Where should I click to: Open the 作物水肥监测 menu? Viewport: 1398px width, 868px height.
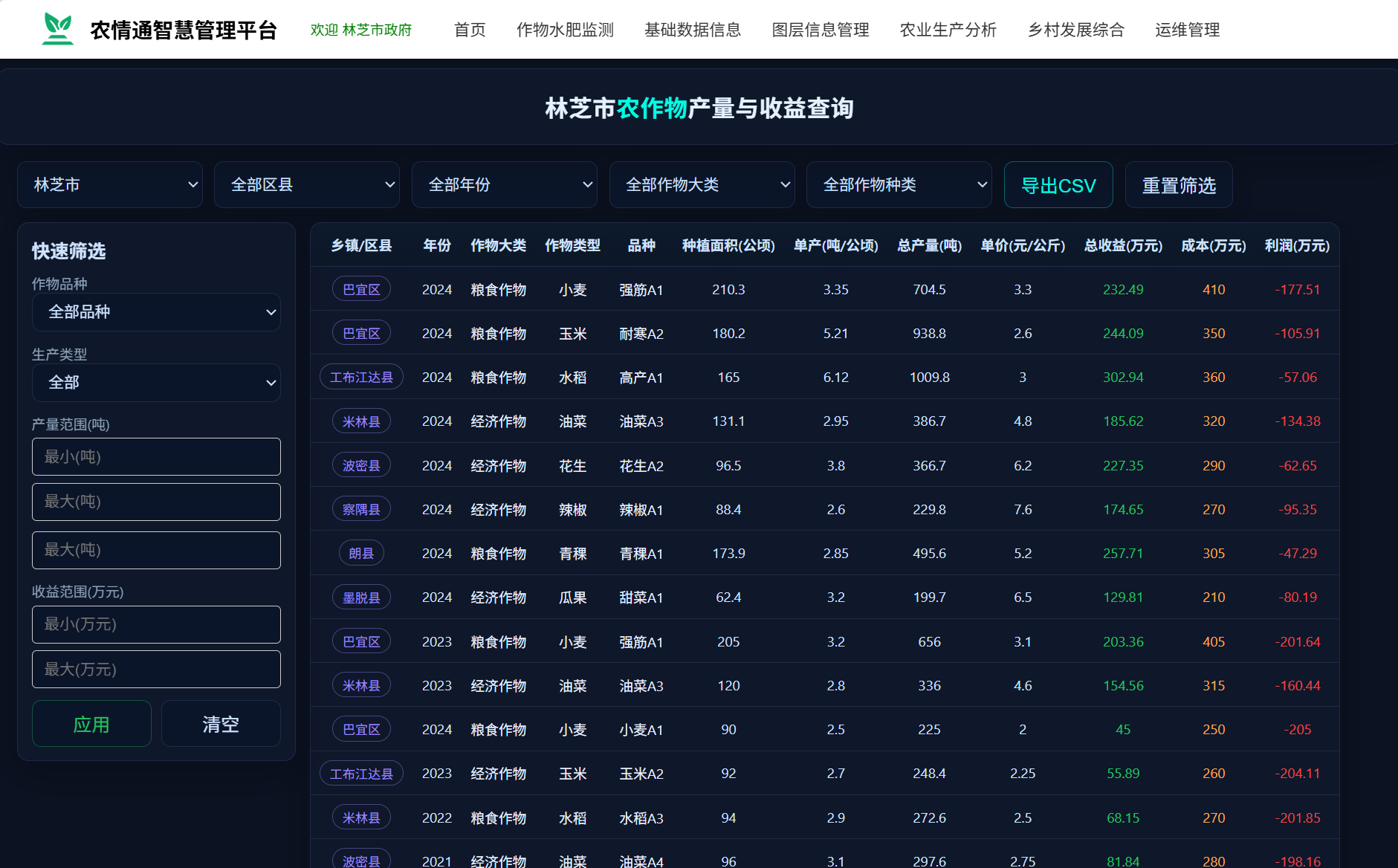pyautogui.click(x=565, y=30)
